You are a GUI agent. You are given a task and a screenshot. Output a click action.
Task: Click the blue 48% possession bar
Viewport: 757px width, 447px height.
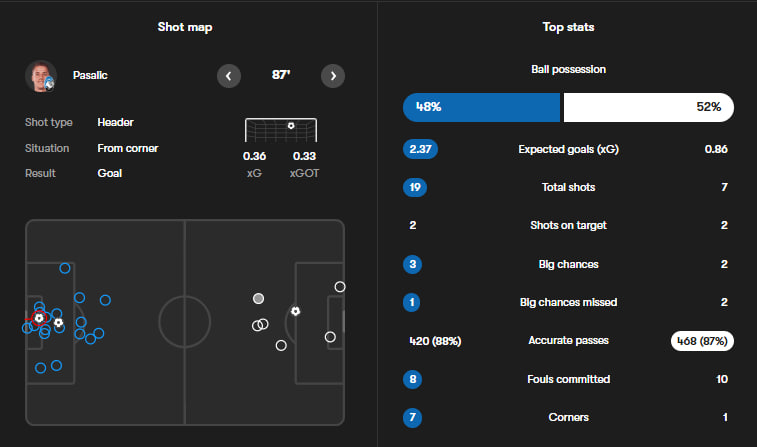pos(481,107)
